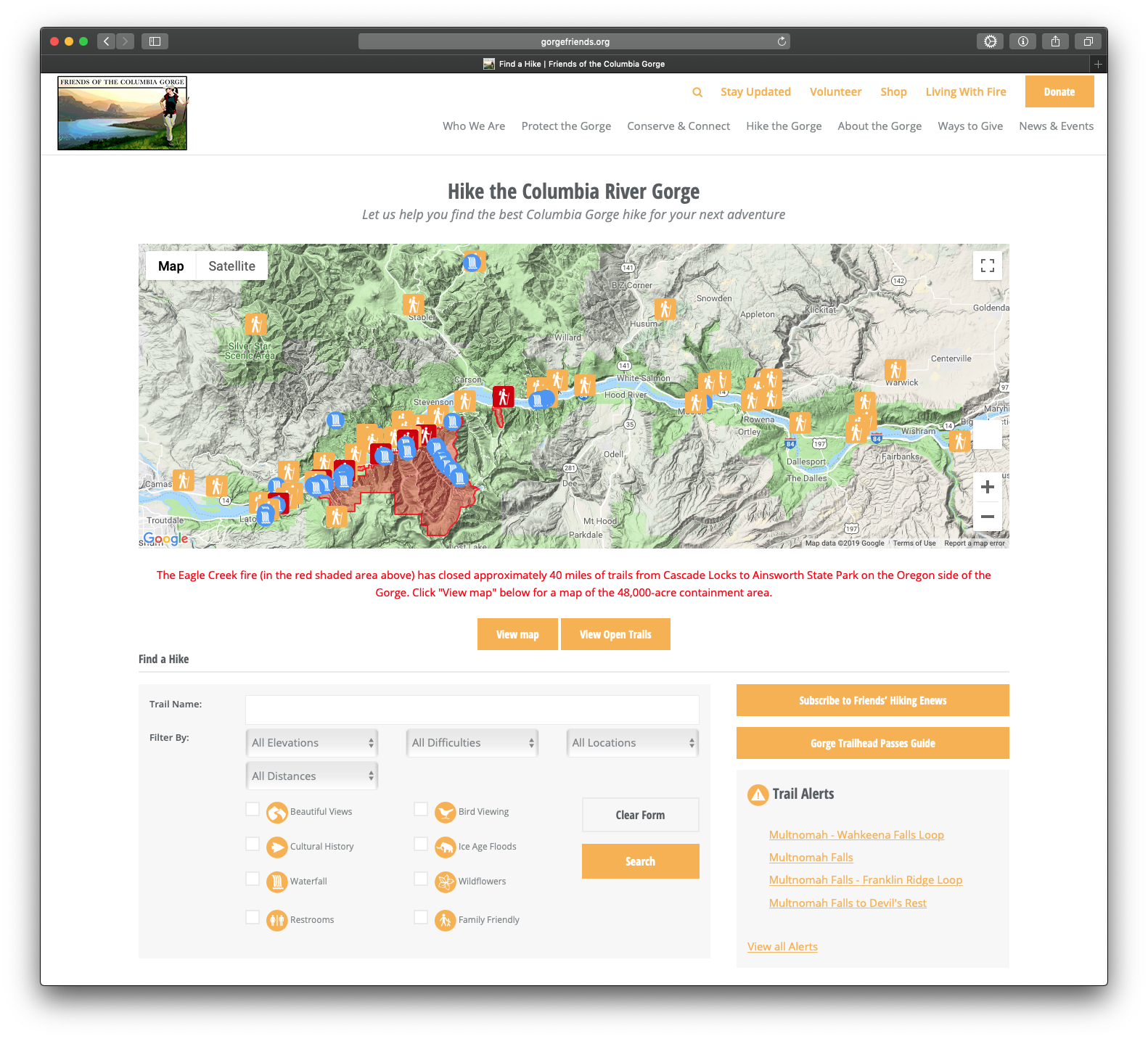The height and width of the screenshot is (1039, 1148).
Task: Open a new tab with plus button
Action: pyautogui.click(x=1099, y=64)
